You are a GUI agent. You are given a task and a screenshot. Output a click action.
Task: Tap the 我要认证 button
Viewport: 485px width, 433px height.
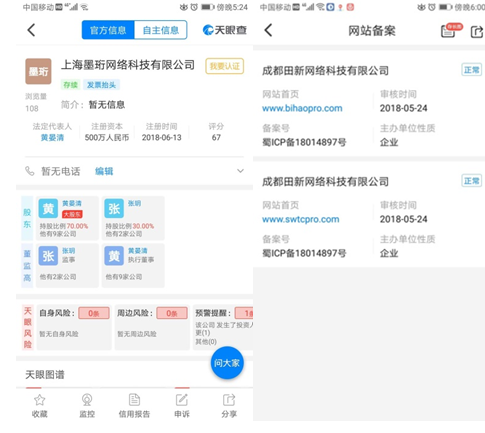point(225,66)
